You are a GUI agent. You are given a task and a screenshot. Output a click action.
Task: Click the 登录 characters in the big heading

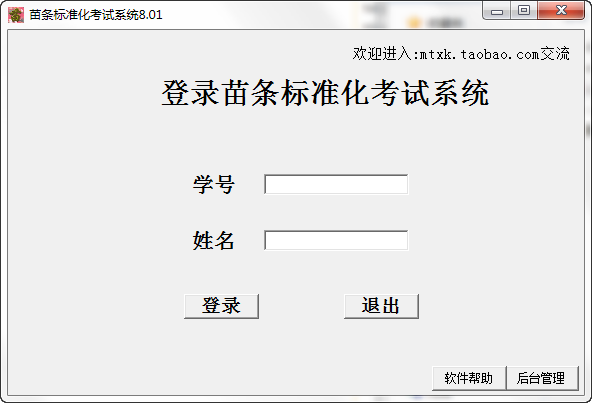coord(190,93)
